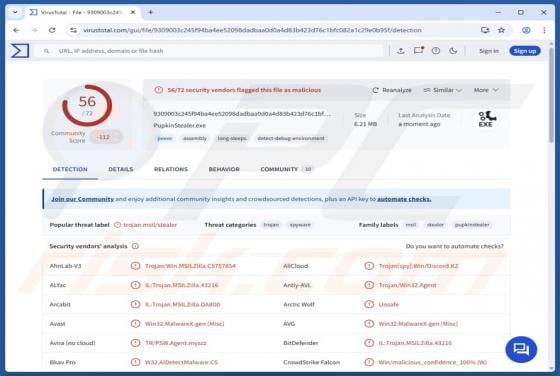
Task: Click the search magnifier icon
Action: (x=46, y=51)
